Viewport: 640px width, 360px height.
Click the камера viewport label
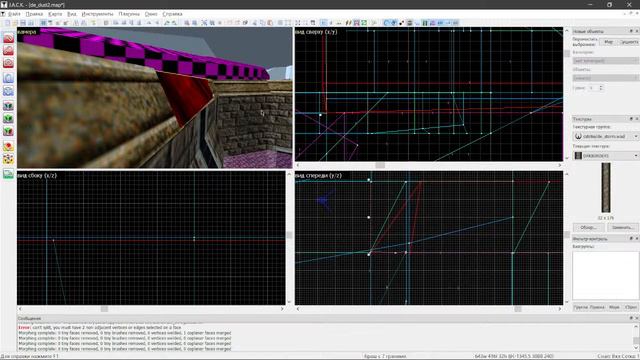point(27,31)
